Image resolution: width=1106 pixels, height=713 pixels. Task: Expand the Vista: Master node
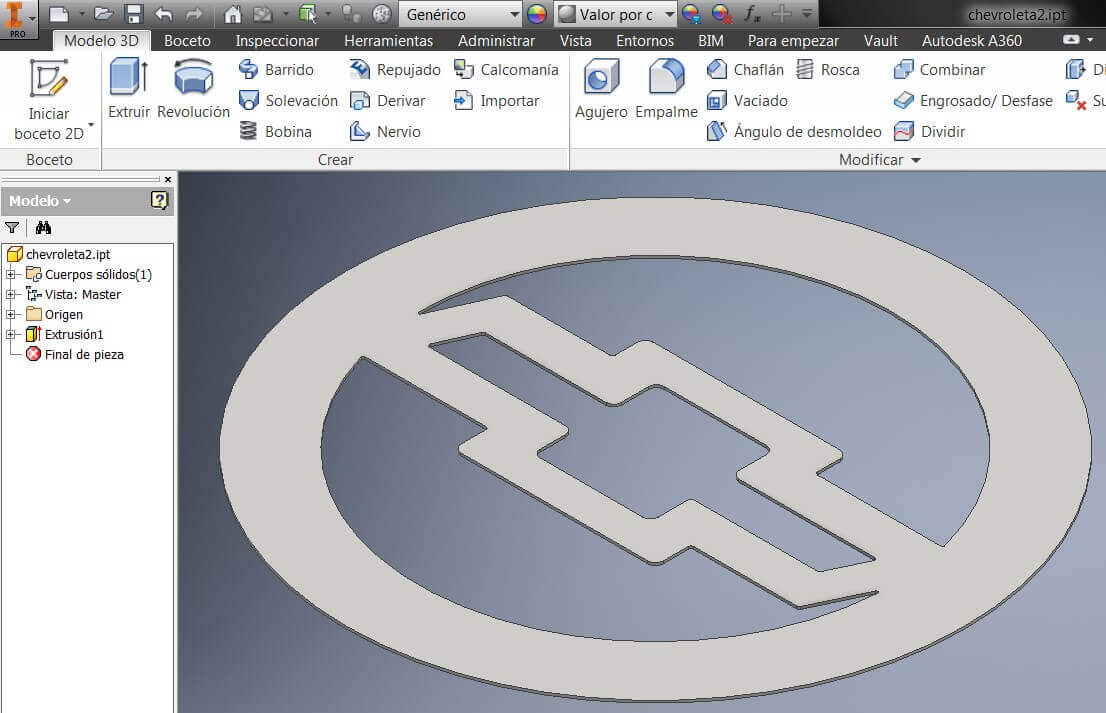pyautogui.click(x=11, y=294)
